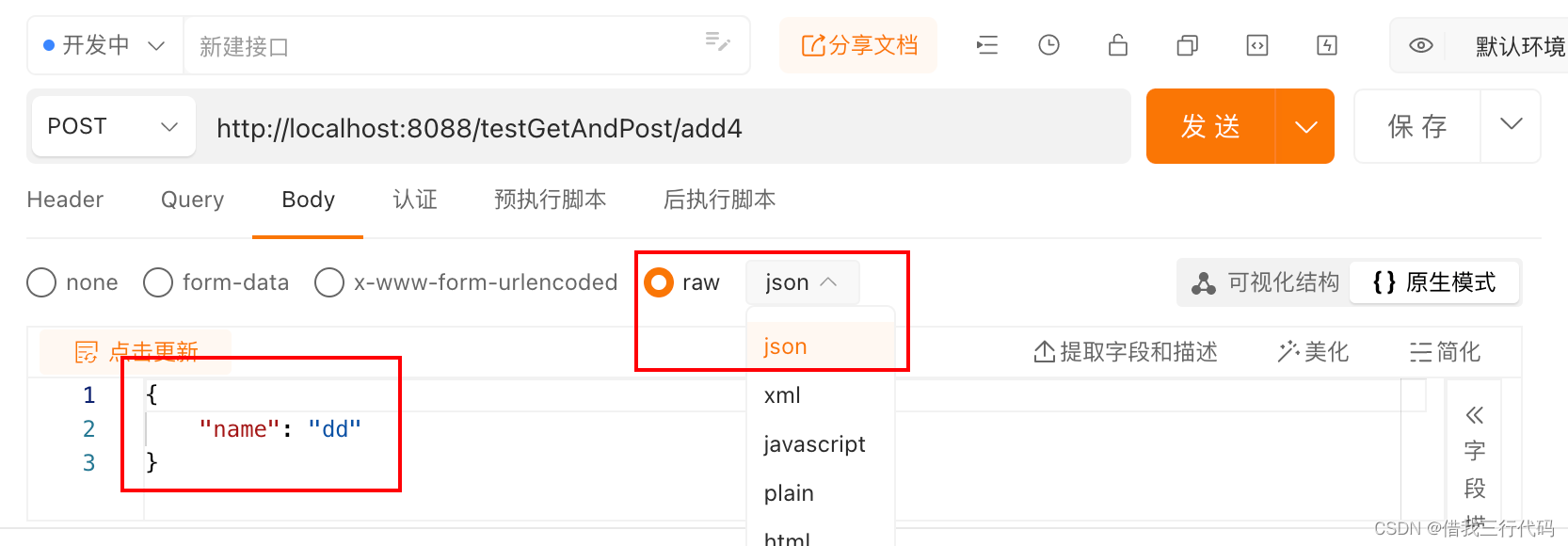This screenshot has height=546, width=1568.
Task: Click the outline list icon near 分享文档
Action: pos(986,44)
